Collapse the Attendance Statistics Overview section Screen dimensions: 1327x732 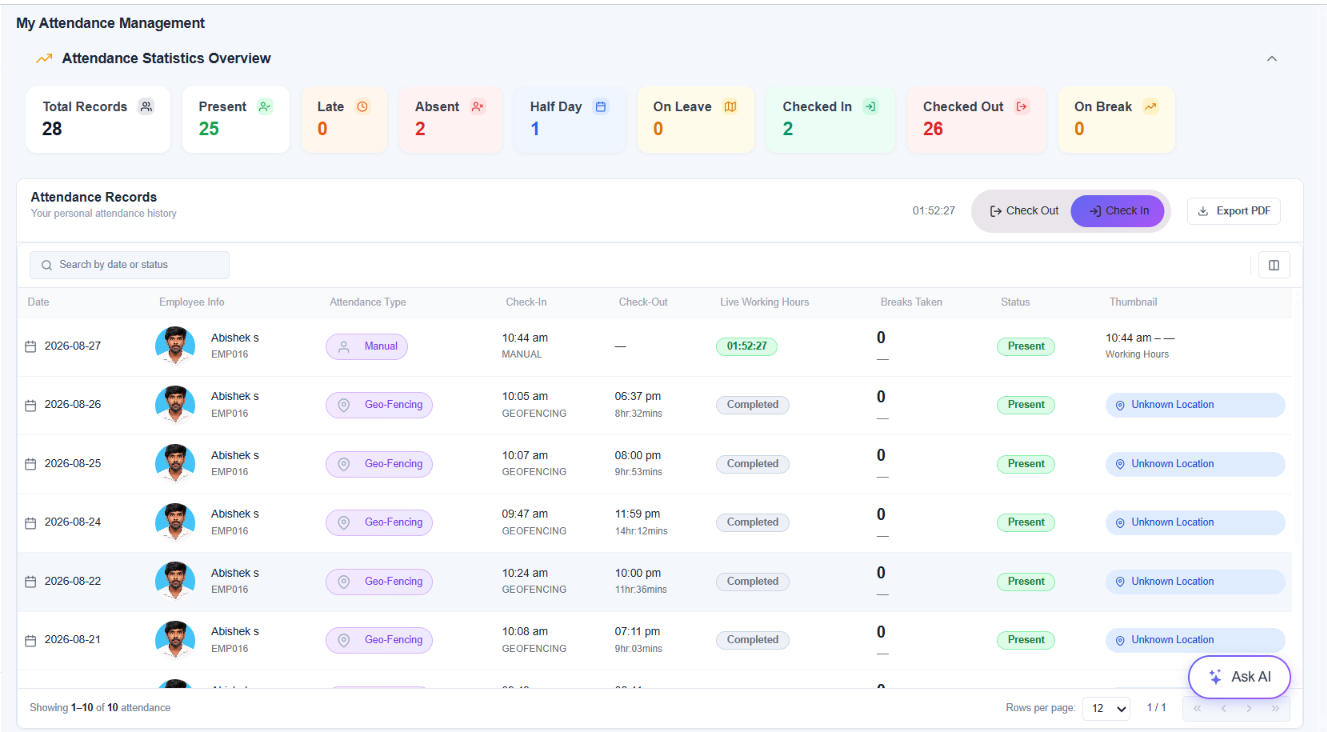1272,59
